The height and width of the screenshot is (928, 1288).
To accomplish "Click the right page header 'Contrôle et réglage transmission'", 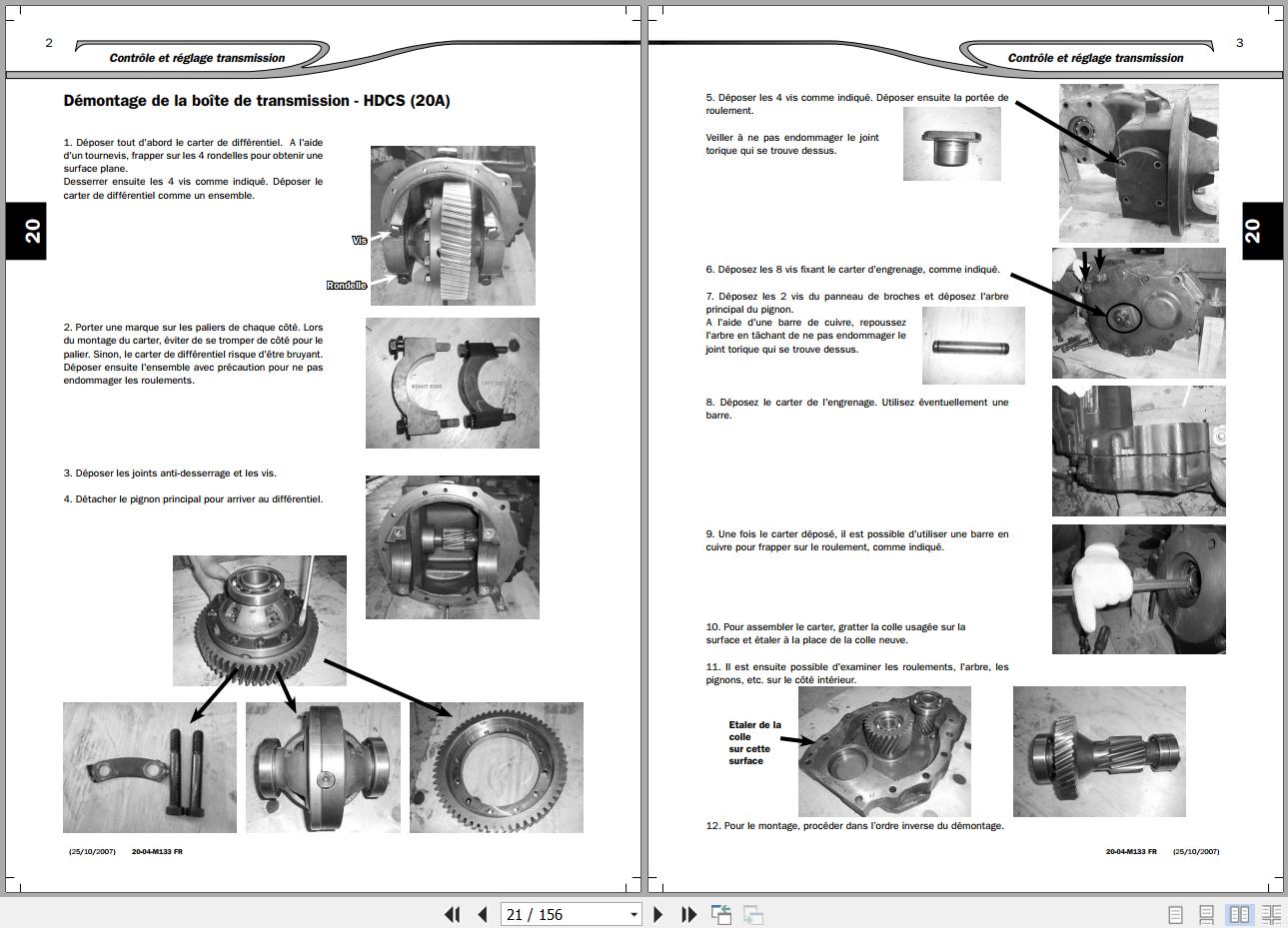I will [x=1095, y=58].
